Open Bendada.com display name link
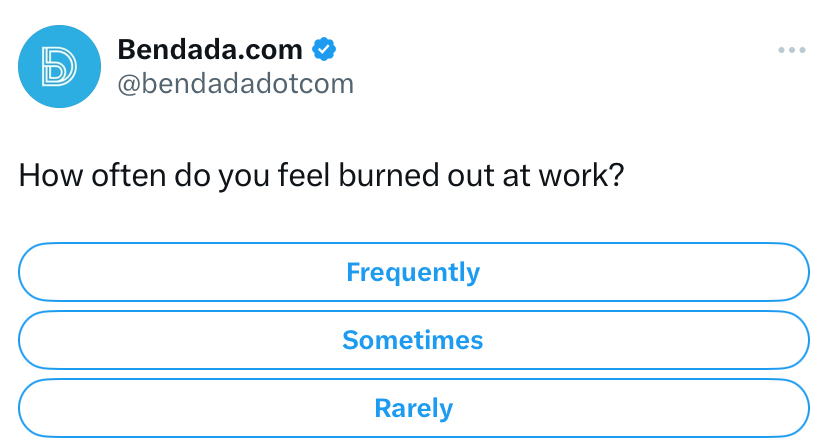Screen dimensions: 828x448 click(x=210, y=50)
